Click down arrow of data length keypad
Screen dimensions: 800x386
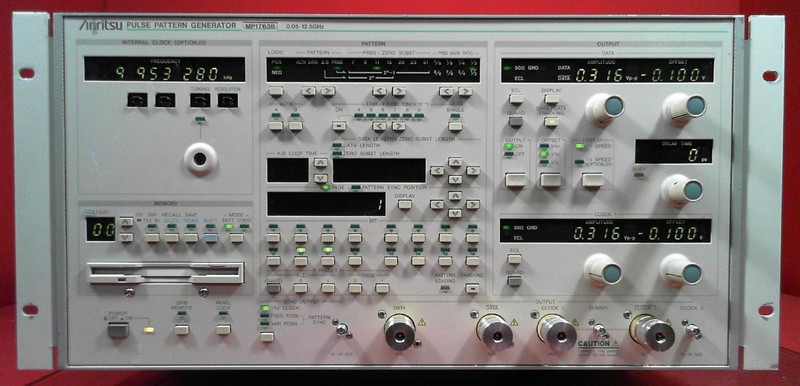[455, 179]
